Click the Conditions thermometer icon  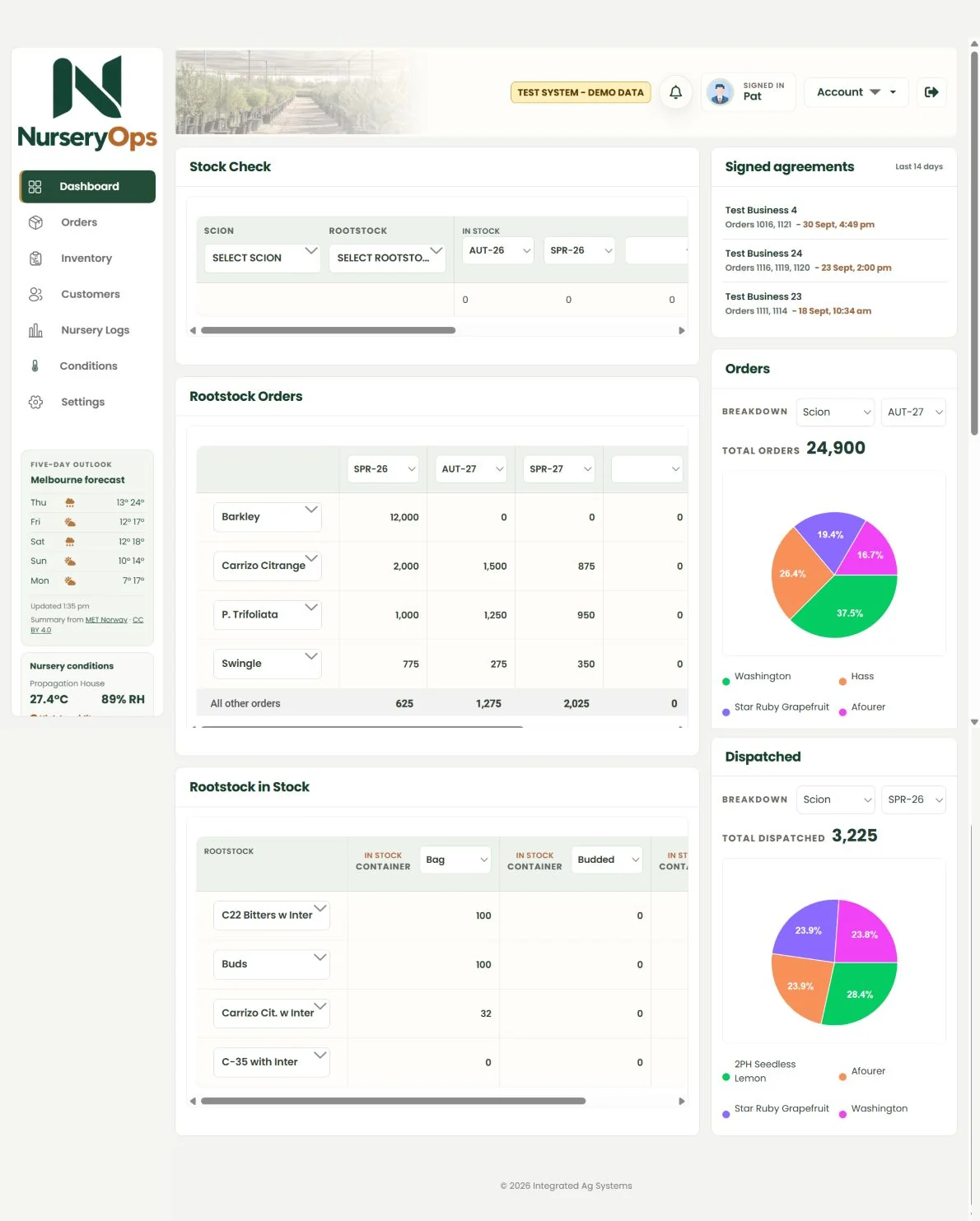pyautogui.click(x=35, y=366)
